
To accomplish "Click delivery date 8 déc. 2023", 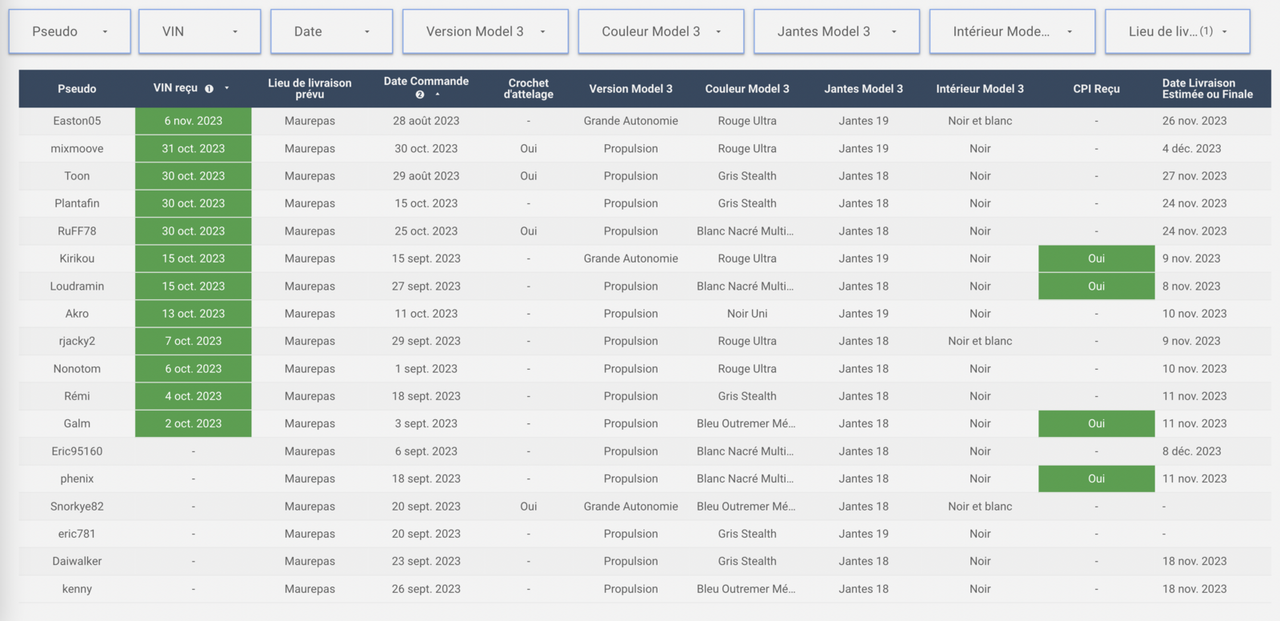I will point(1192,451).
